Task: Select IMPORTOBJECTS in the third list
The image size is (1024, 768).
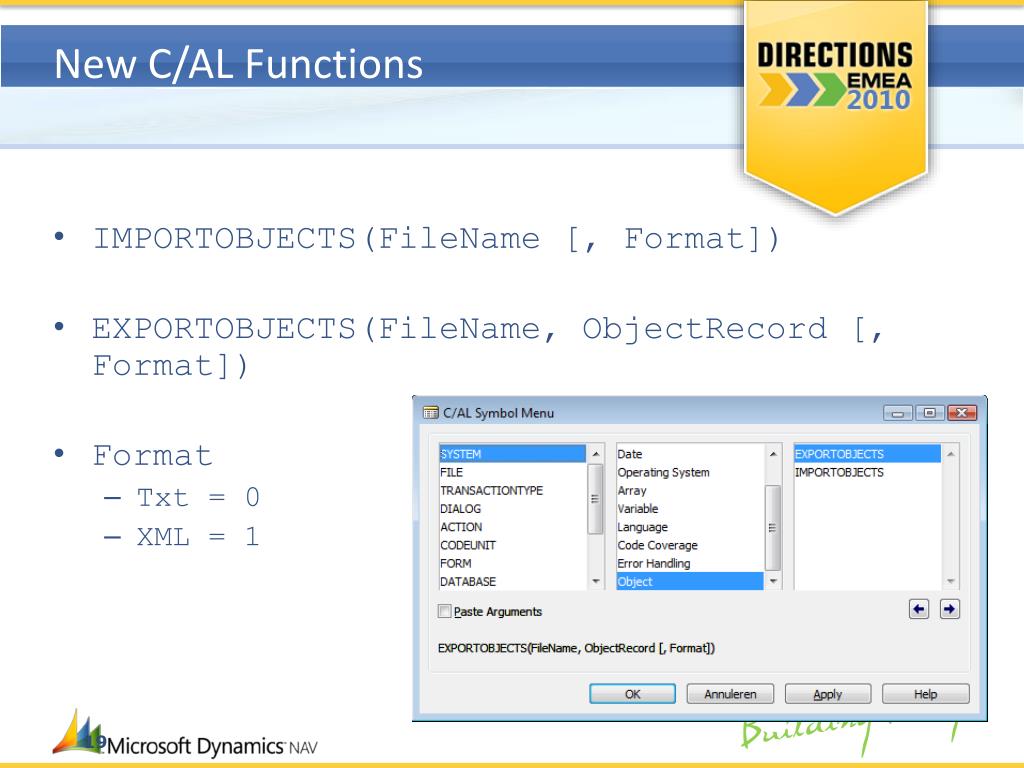Action: click(x=867, y=472)
